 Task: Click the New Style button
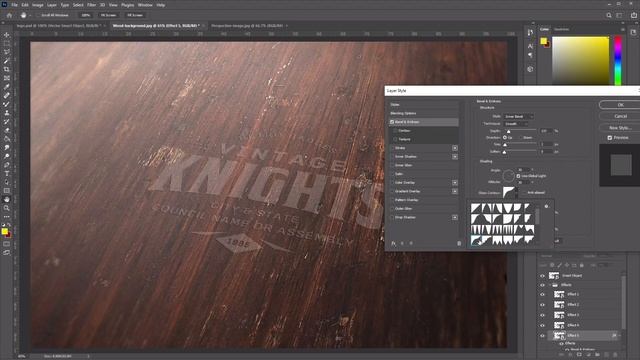tap(620, 128)
